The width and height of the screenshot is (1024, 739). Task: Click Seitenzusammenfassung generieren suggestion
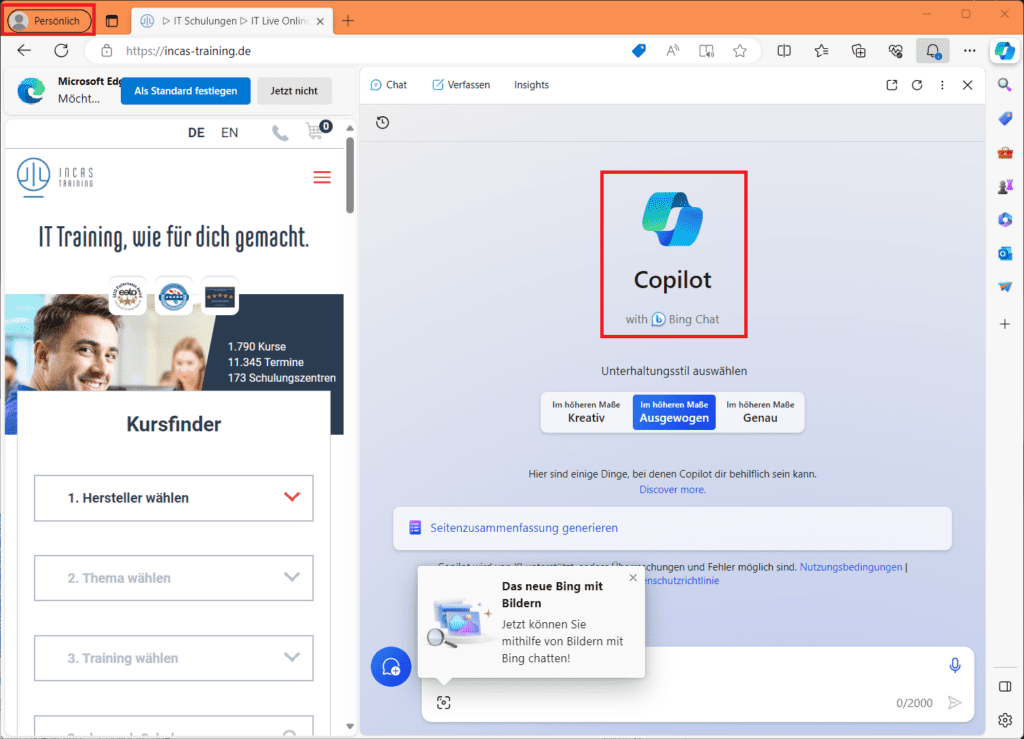click(672, 527)
